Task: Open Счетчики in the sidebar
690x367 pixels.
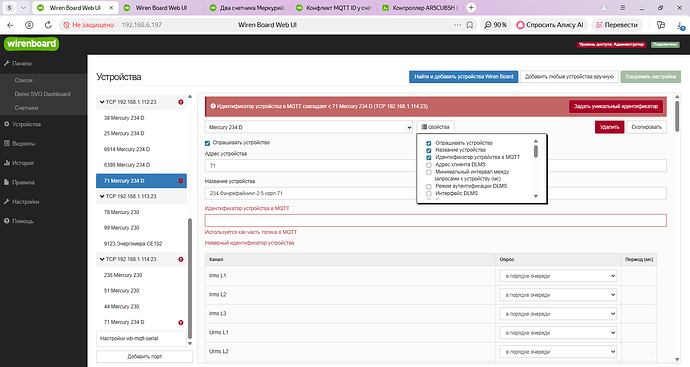Action: [x=26, y=108]
